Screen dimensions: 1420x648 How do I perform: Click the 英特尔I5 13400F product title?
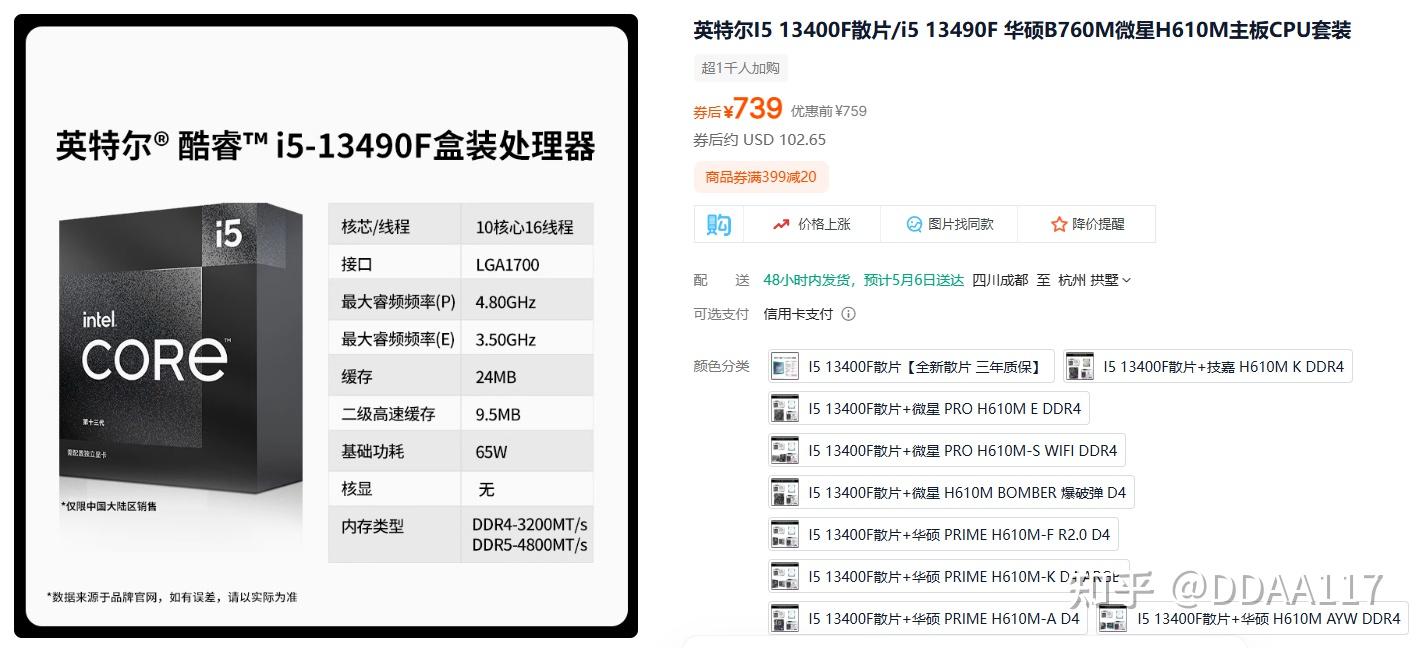click(x=1022, y=30)
